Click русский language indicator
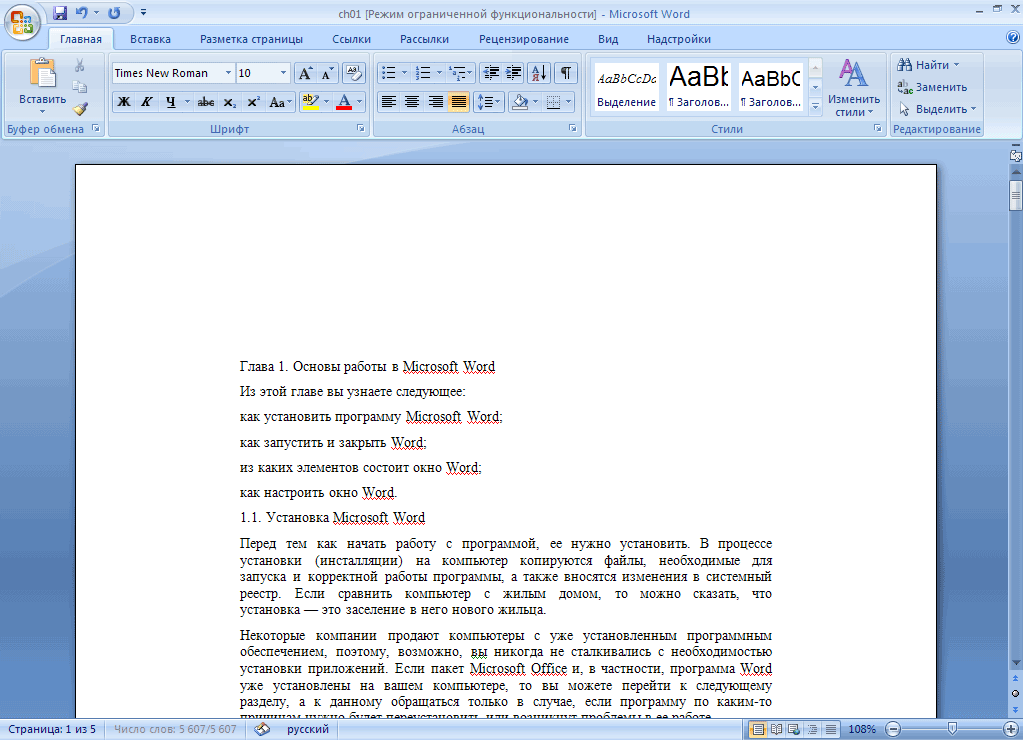This screenshot has height=740, width=1023. pyautogui.click(x=307, y=729)
